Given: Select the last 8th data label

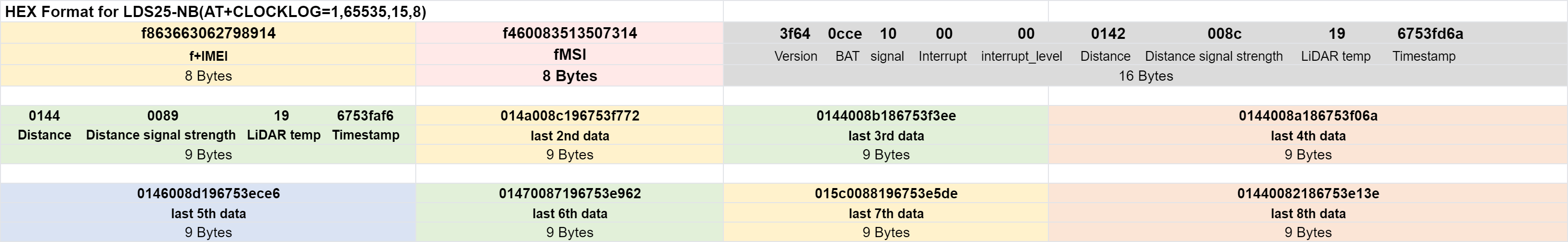Looking at the screenshot, I should (x=1308, y=213).
